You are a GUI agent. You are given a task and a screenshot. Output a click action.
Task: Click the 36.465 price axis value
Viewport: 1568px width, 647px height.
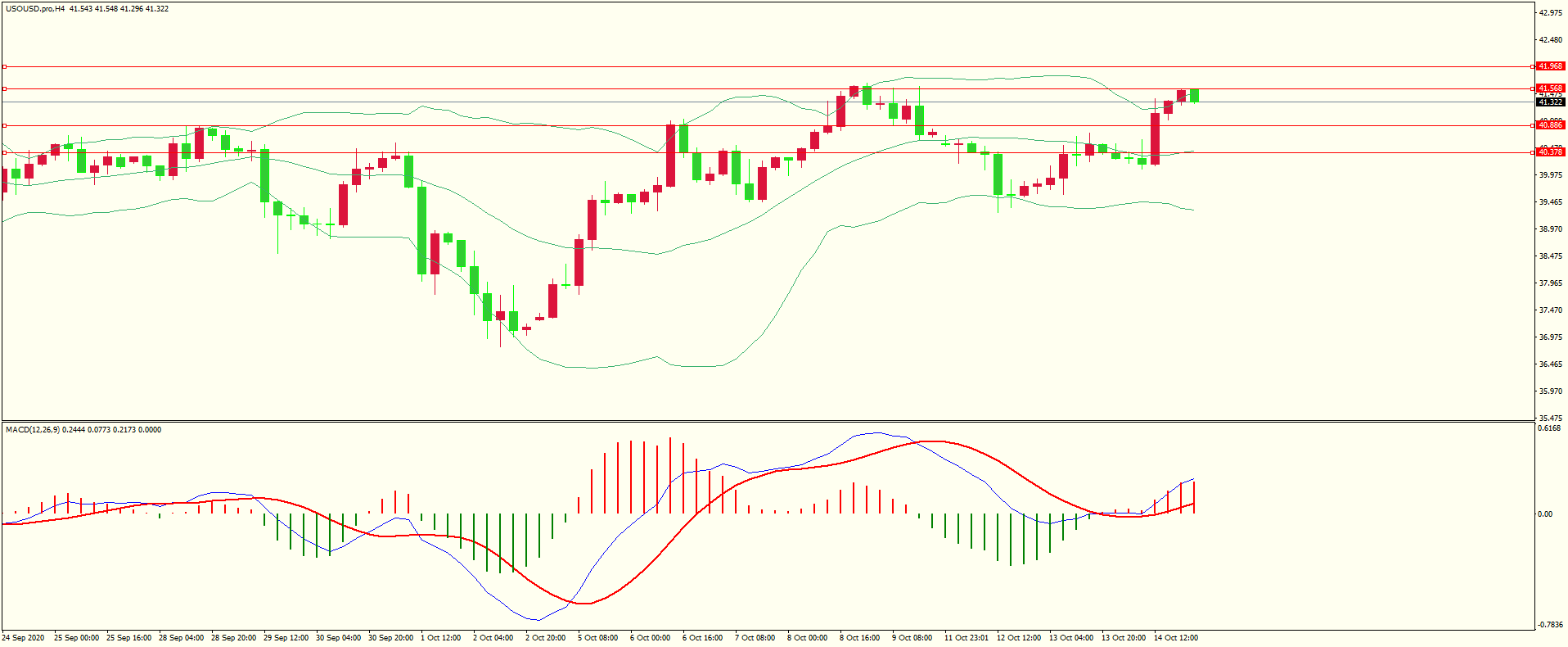click(1550, 364)
